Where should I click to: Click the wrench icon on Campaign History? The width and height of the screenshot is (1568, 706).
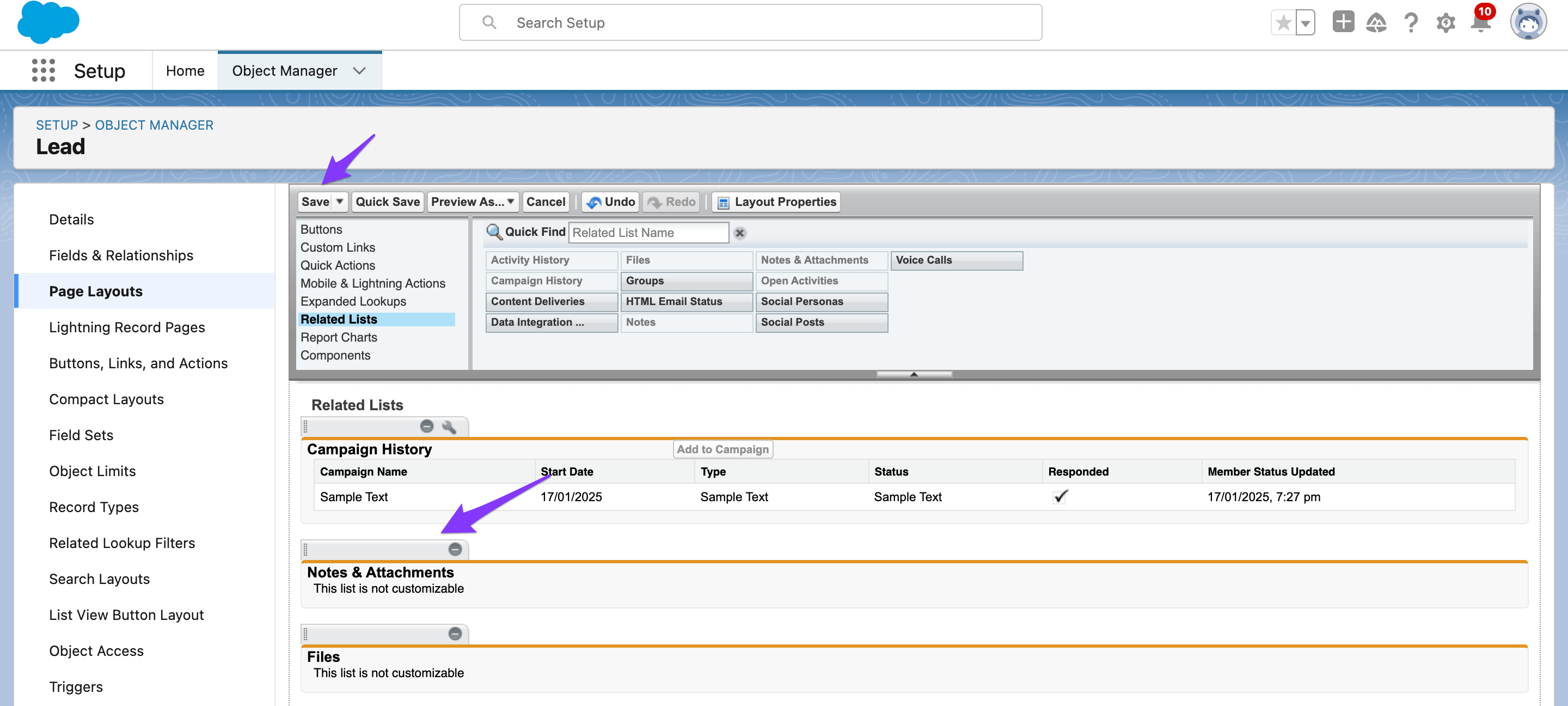[x=449, y=427]
